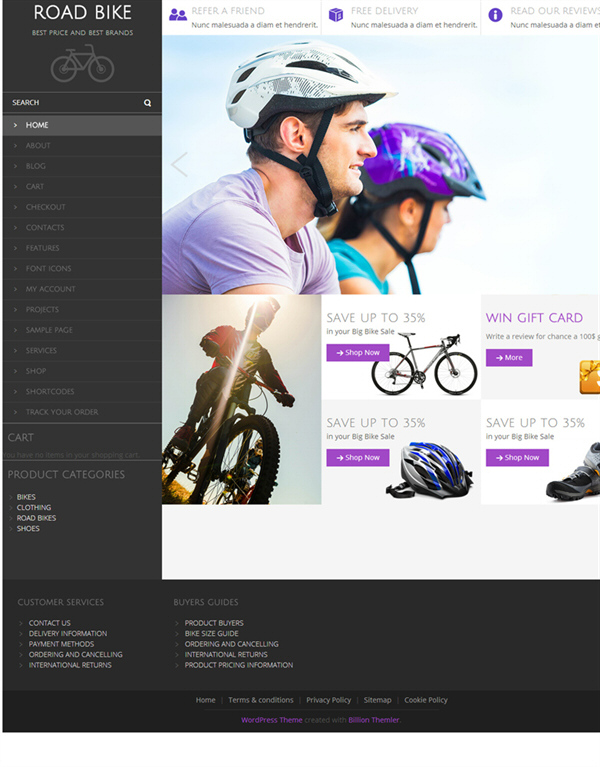Open the Privacy Policy footer link
The width and height of the screenshot is (600, 767).
[328, 700]
